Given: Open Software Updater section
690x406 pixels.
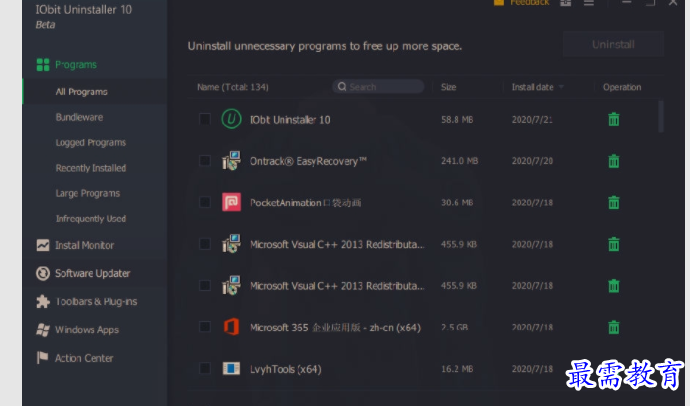Looking at the screenshot, I should click(92, 273).
